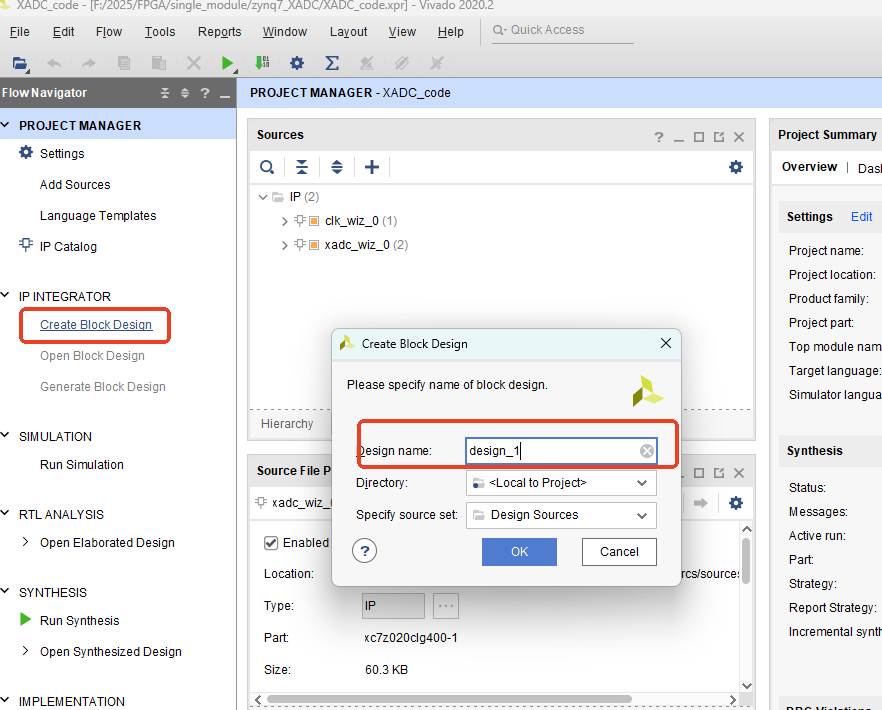The height and width of the screenshot is (710, 882).
Task: Click Settings in Project Manager
Action: [62, 154]
